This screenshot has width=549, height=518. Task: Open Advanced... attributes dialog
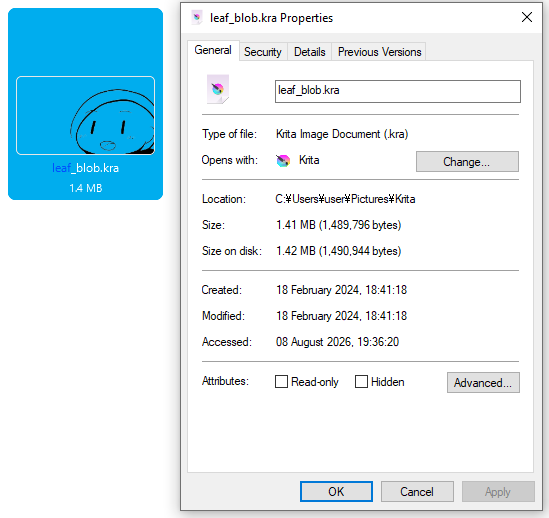pyautogui.click(x=483, y=382)
